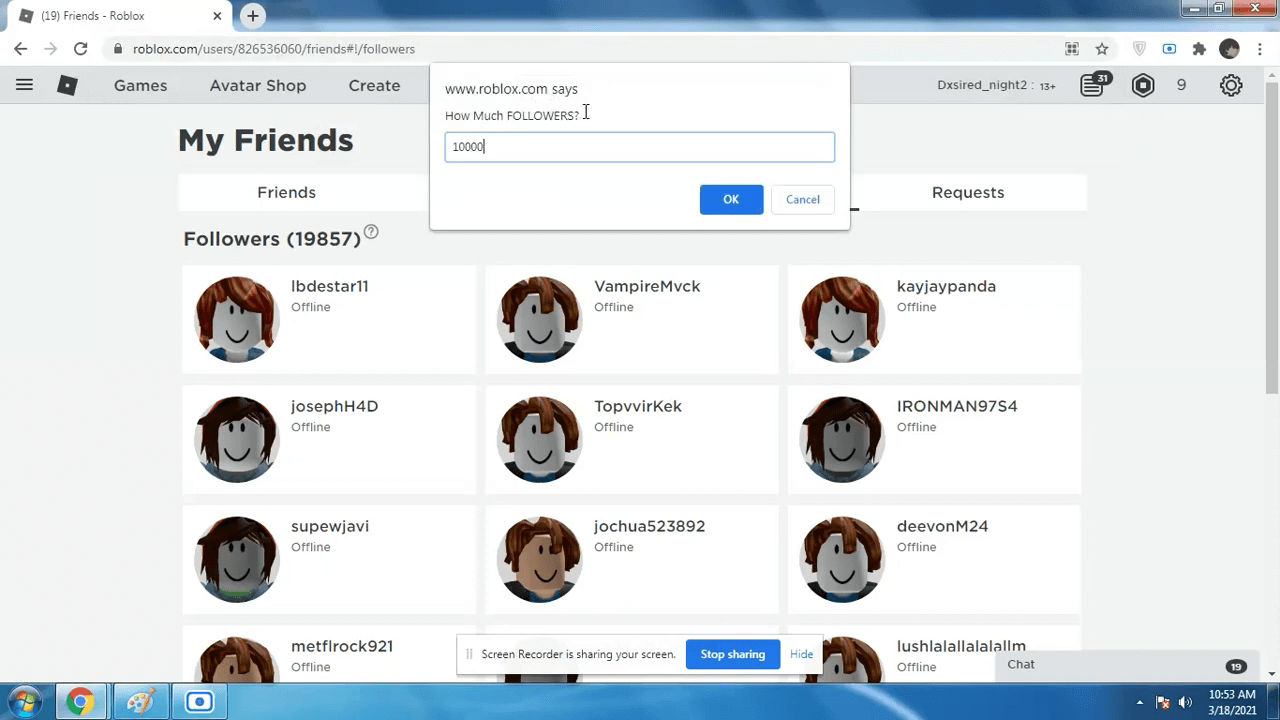Open the Chat panel bar
This screenshot has height=720, width=1280.
click(1126, 665)
